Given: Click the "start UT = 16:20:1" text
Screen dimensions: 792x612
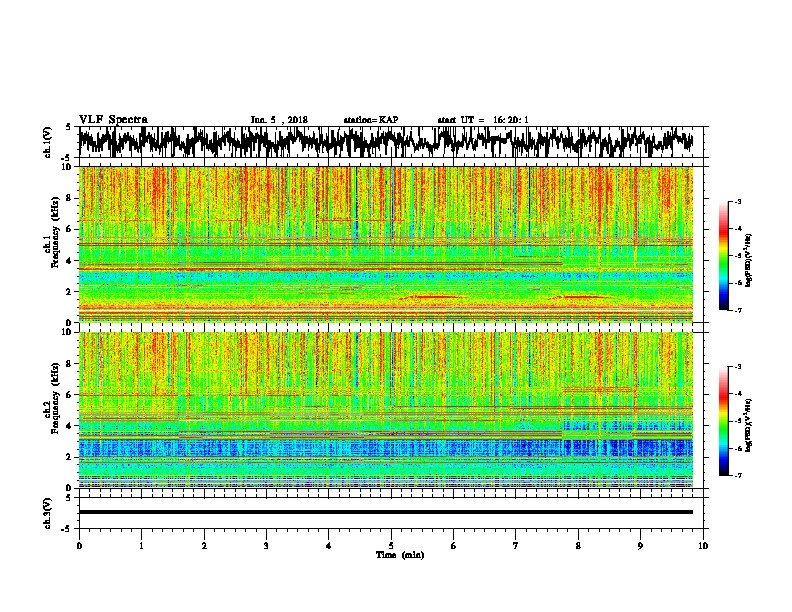Looking at the screenshot, I should click(x=483, y=120).
